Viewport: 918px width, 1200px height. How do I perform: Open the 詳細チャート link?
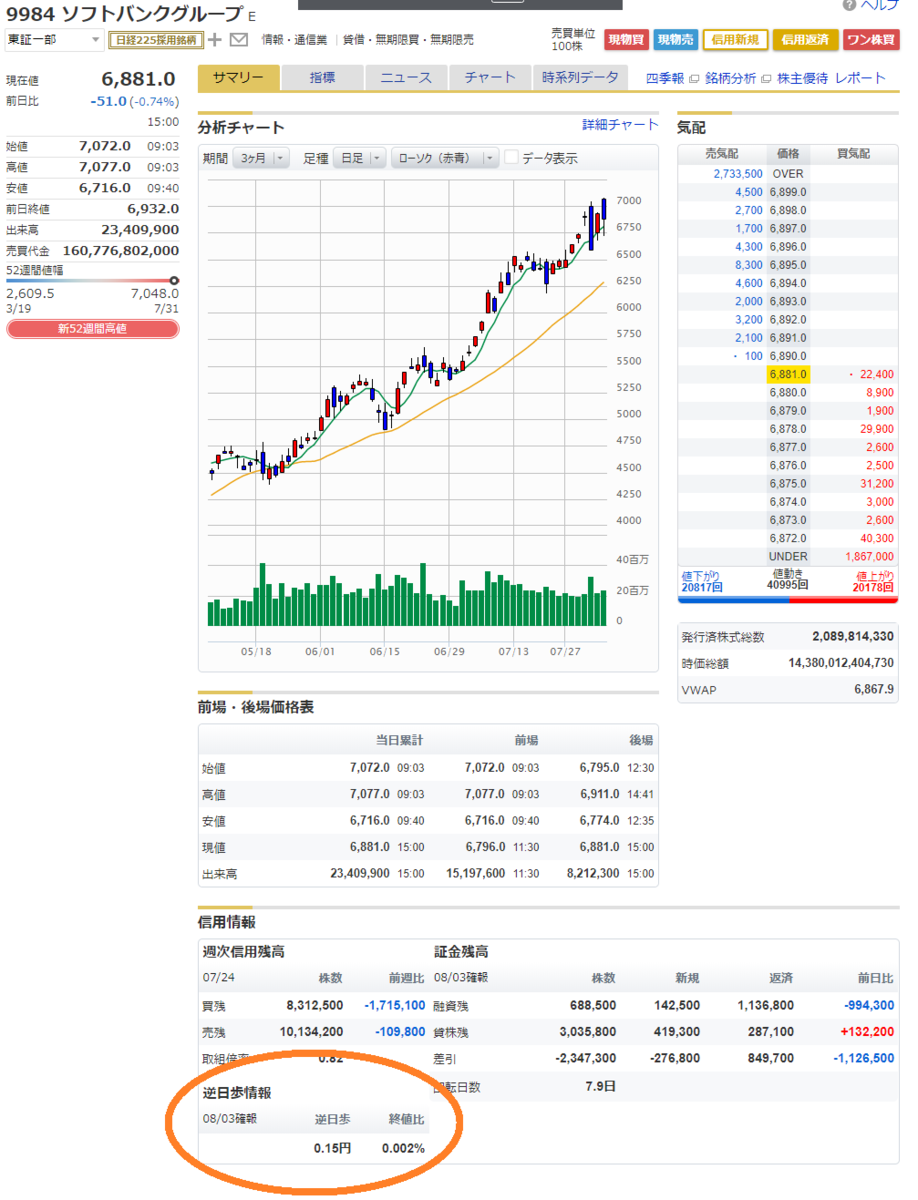[x=621, y=125]
